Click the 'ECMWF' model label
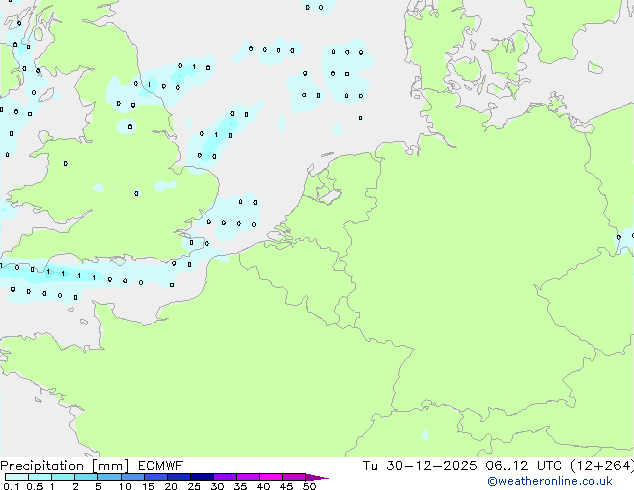 [x=161, y=466]
